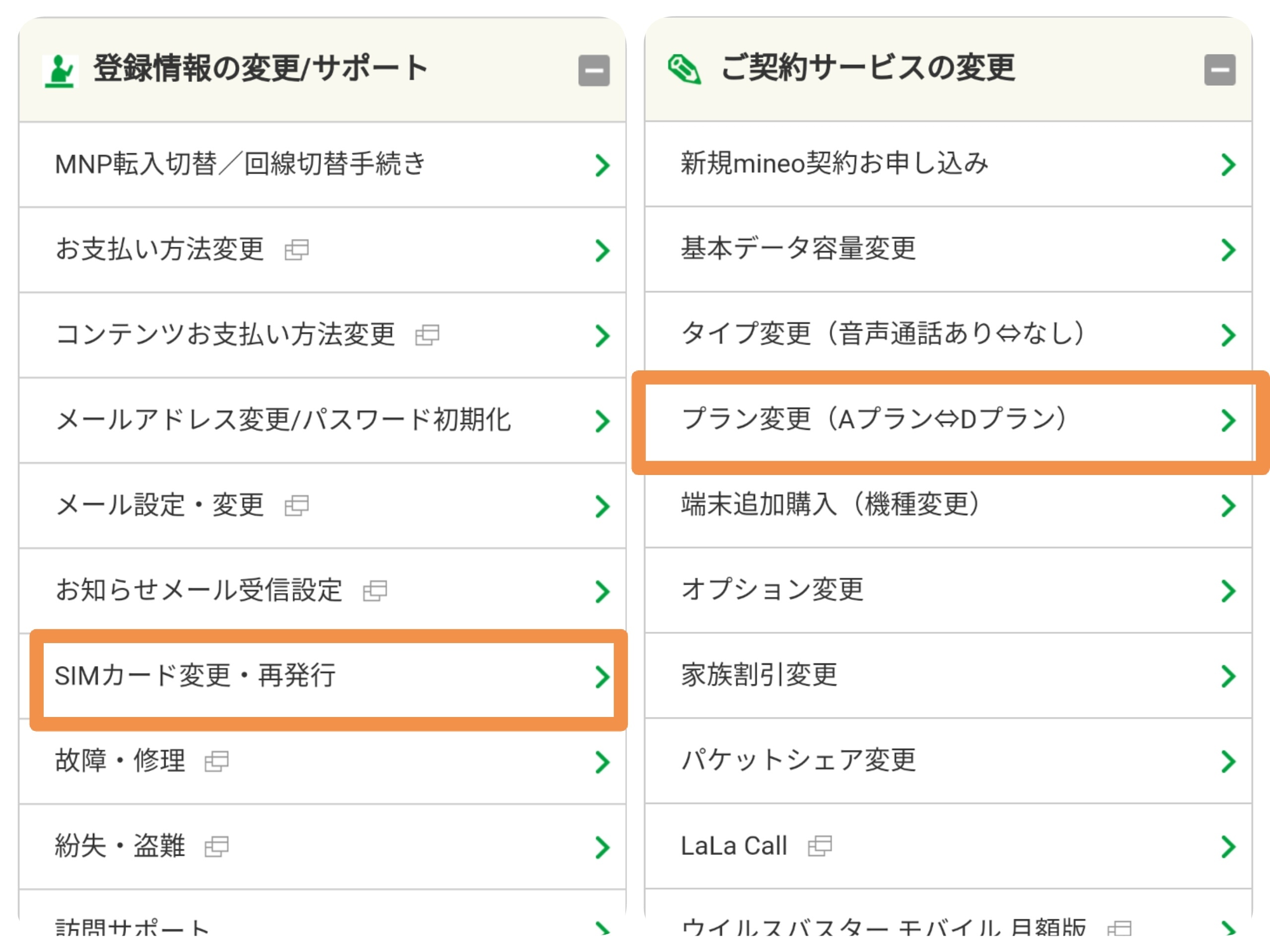Go to 新規mineo契約お申し込み
The width and height of the screenshot is (1270, 952).
[x=834, y=164]
